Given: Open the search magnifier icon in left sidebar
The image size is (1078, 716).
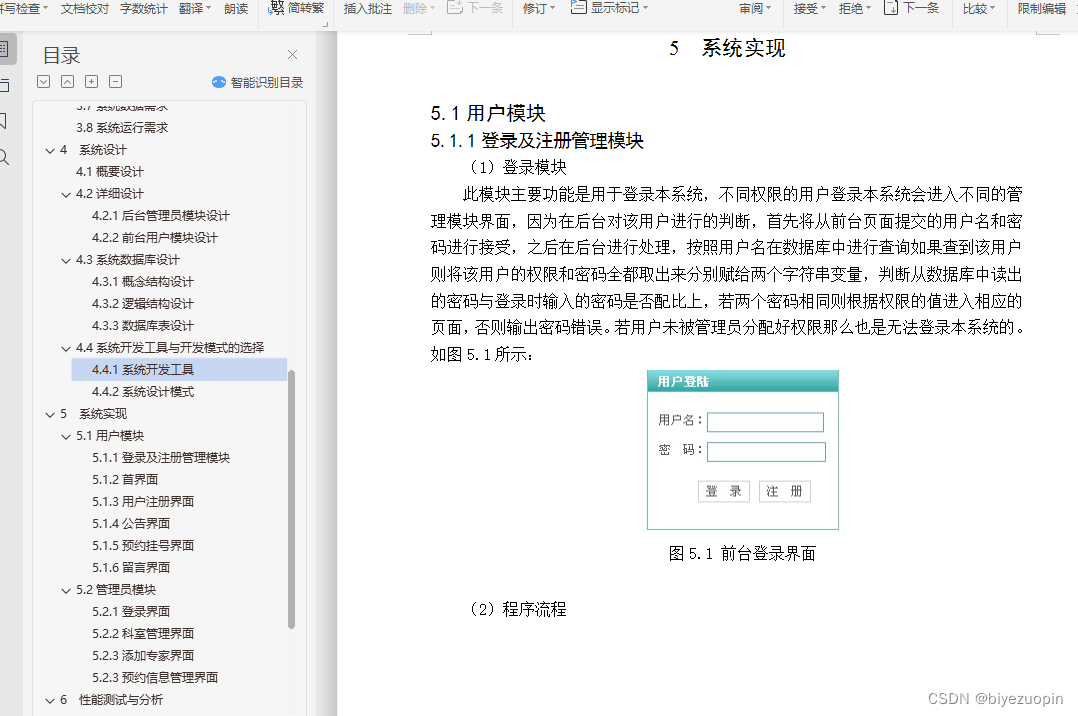Looking at the screenshot, I should coord(4,157).
